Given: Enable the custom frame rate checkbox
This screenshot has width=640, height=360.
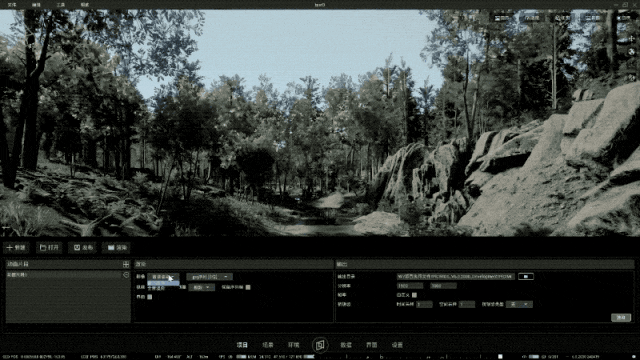Looking at the screenshot, I should 414,295.
